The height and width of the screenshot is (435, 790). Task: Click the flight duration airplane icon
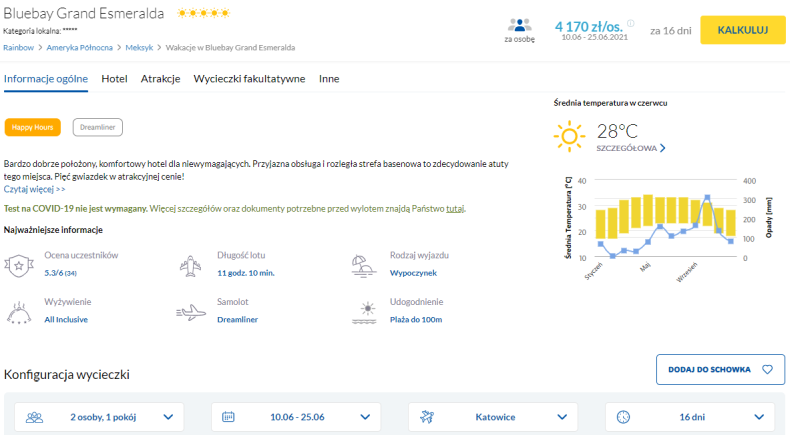190,266
